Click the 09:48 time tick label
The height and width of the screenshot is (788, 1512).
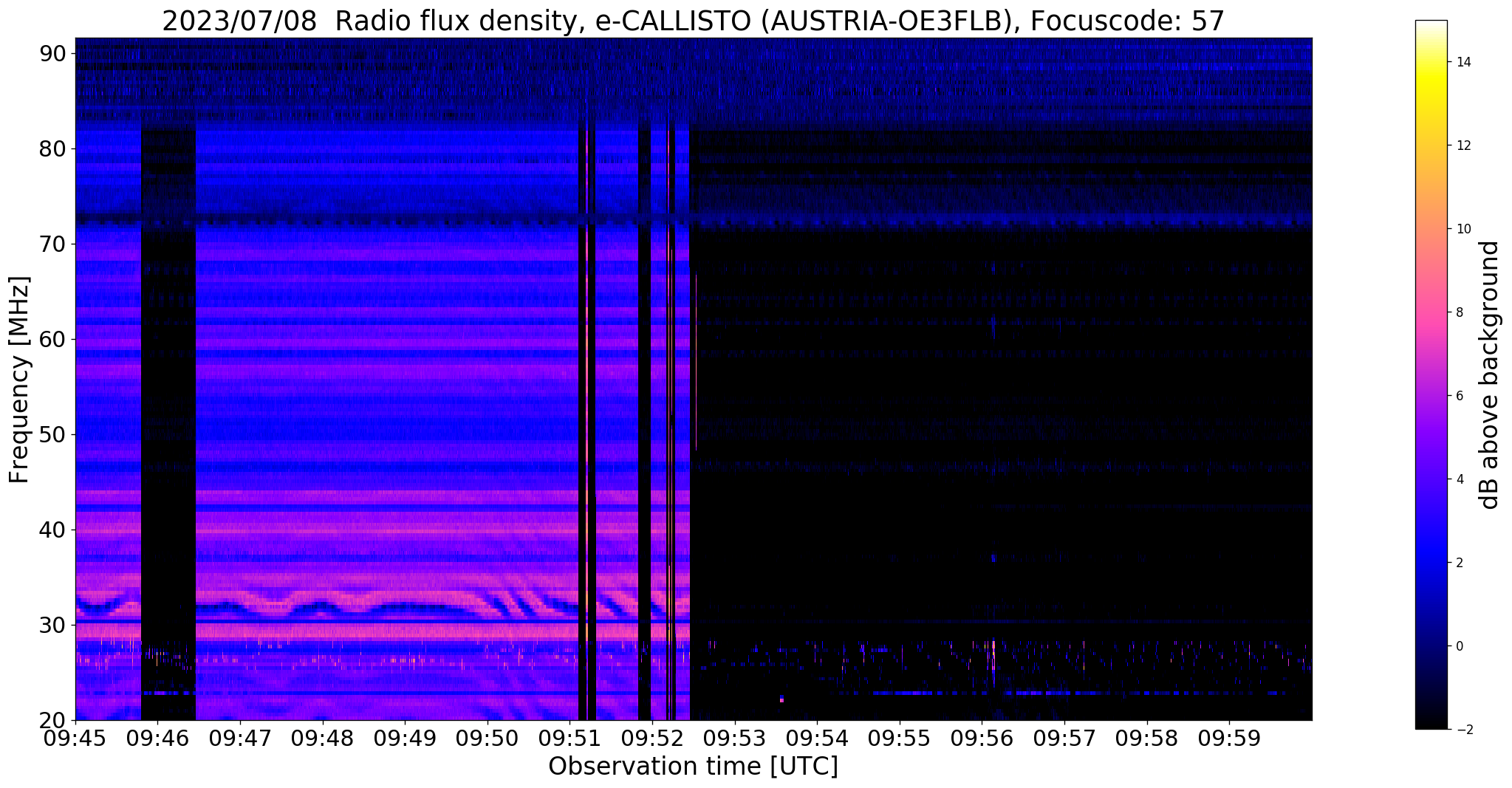[323, 738]
